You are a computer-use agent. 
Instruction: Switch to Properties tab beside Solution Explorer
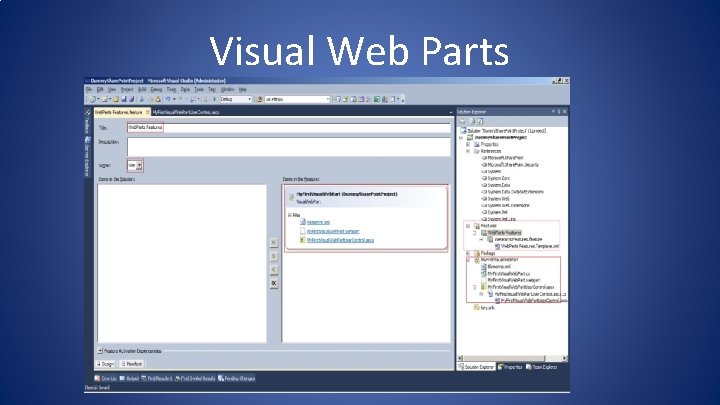510,367
